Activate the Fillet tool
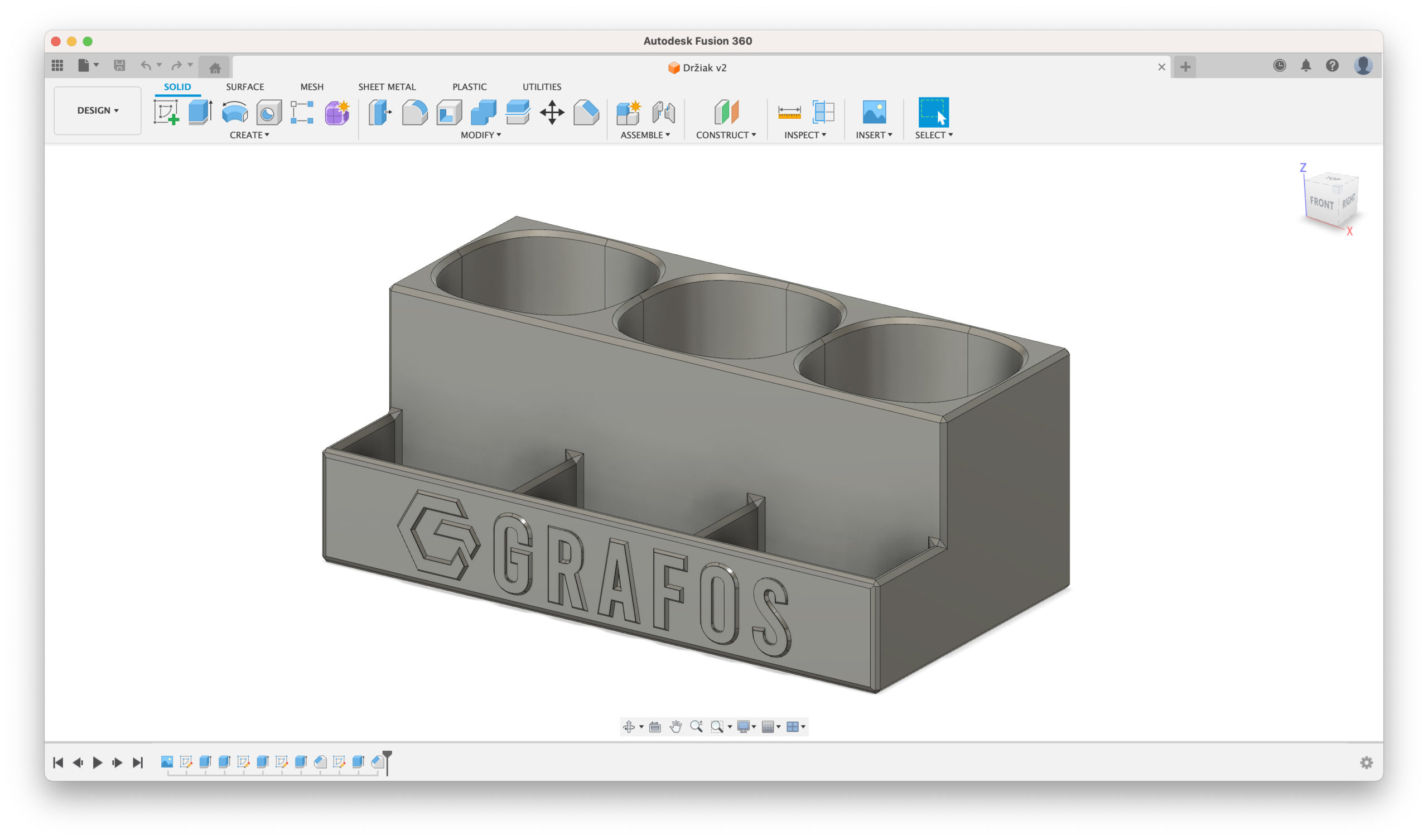 pyautogui.click(x=415, y=112)
